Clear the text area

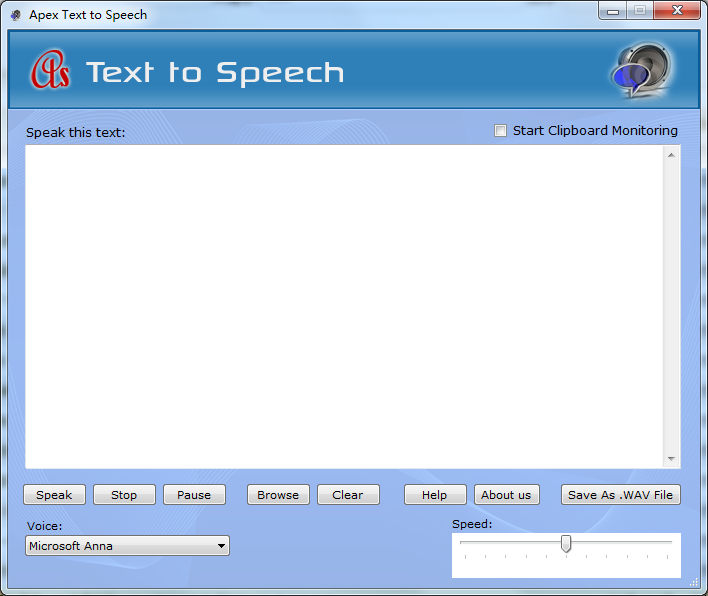click(x=348, y=494)
